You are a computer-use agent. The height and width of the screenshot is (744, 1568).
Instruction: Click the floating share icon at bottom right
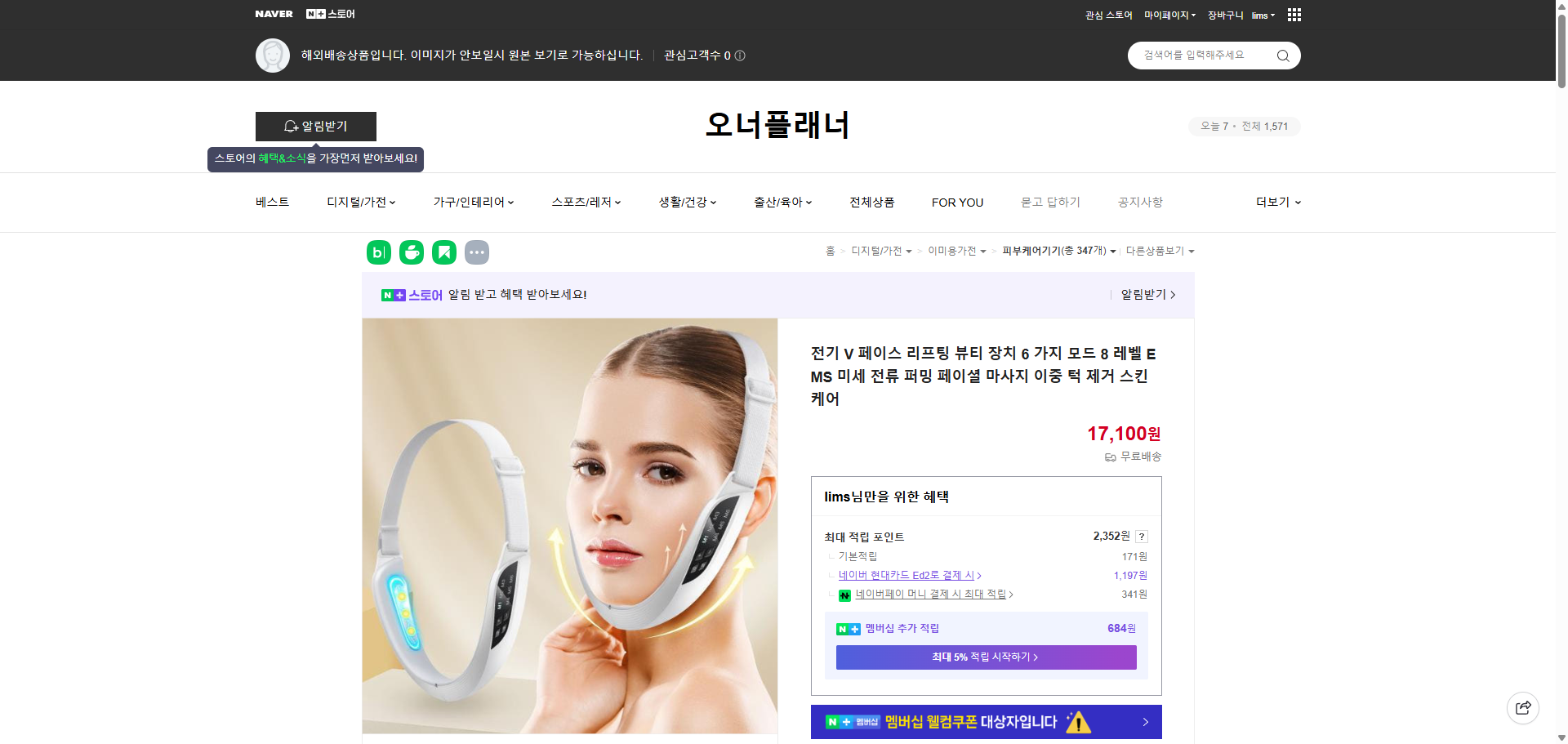[1522, 708]
